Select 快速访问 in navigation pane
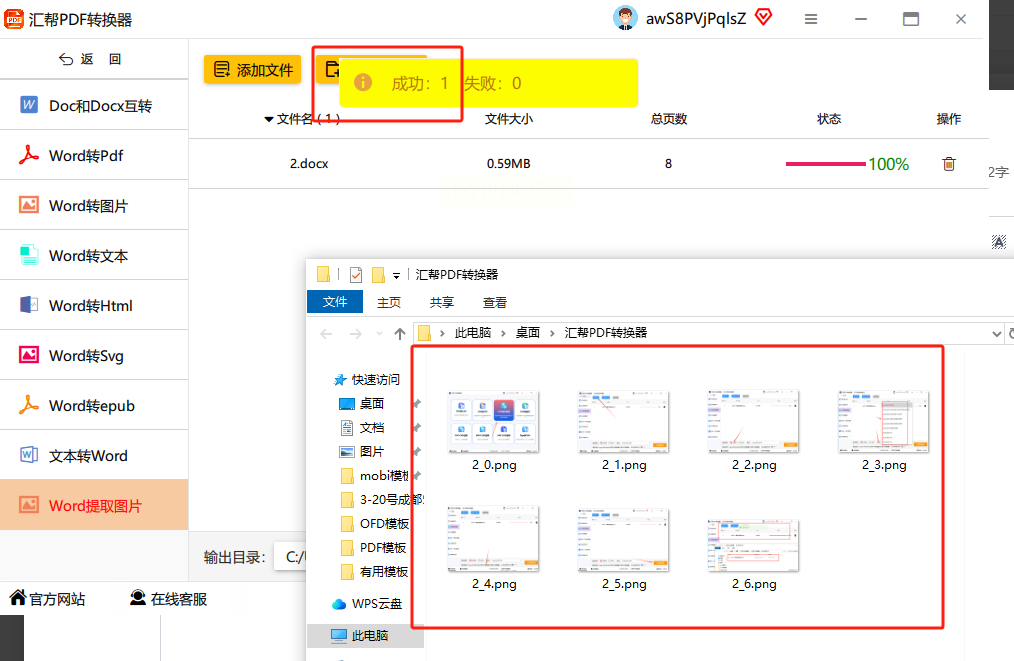Viewport: 1014px width, 661px height. click(x=366, y=379)
